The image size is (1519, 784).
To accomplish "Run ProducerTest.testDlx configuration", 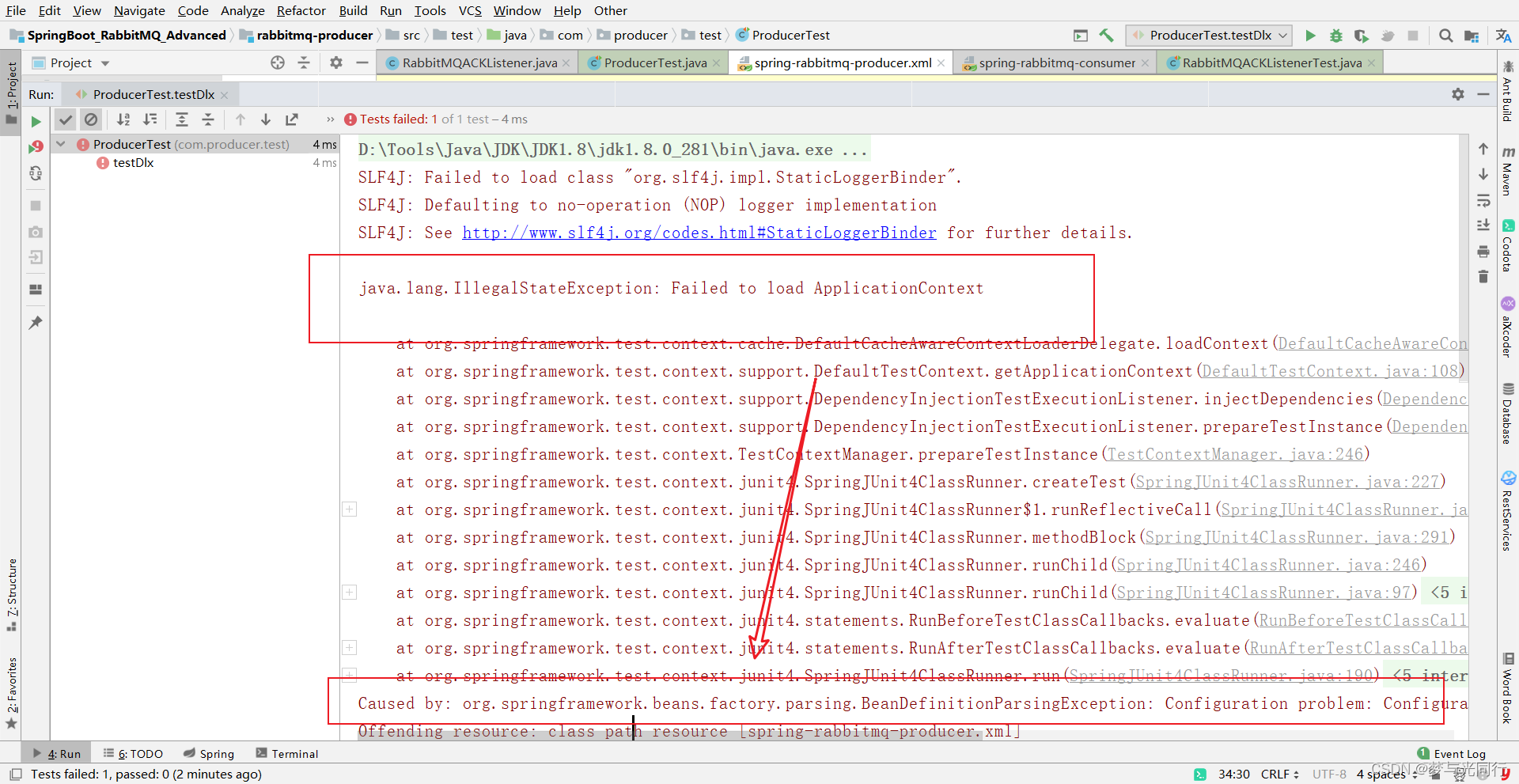I will pyautogui.click(x=1310, y=36).
